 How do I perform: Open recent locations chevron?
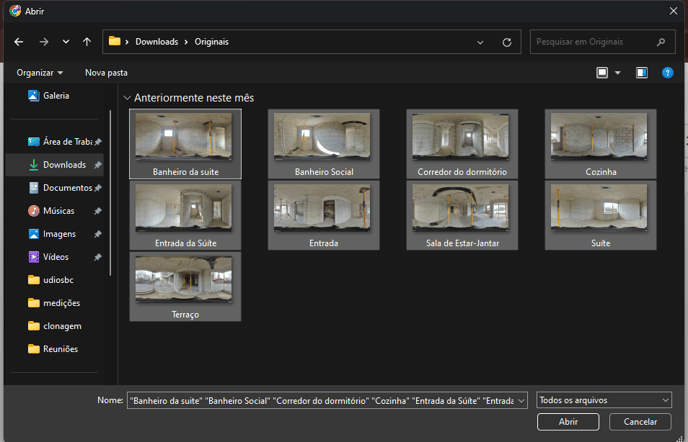tap(66, 42)
